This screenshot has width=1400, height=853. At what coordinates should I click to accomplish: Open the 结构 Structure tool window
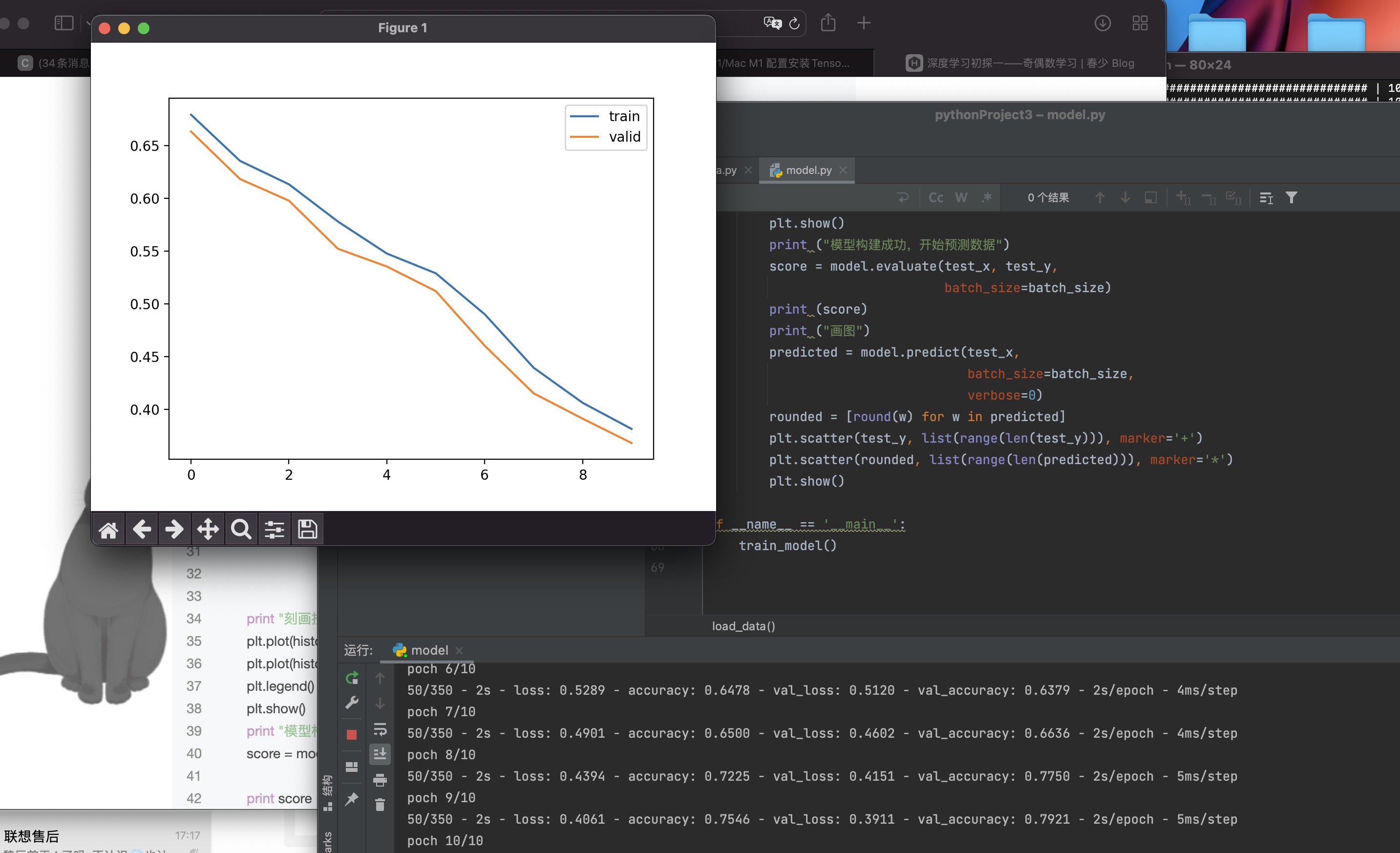[x=327, y=793]
